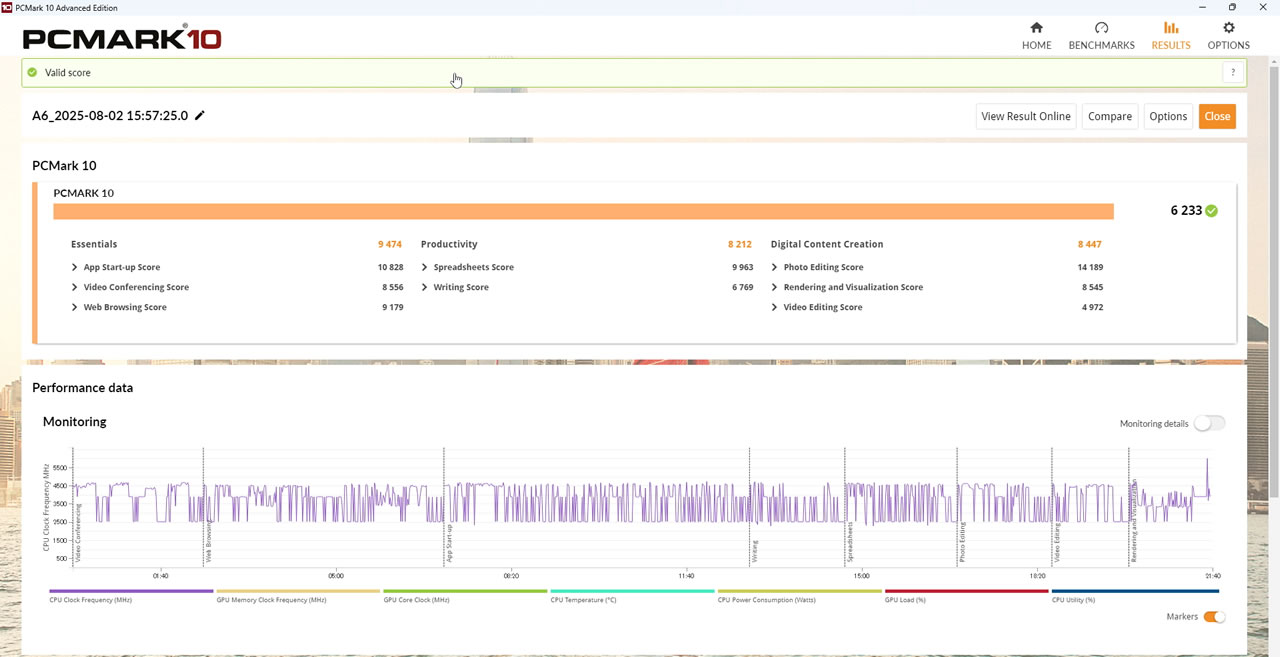This screenshot has height=657, width=1280.
Task: Click the green checkmark next to 6 233
Action: click(1212, 211)
